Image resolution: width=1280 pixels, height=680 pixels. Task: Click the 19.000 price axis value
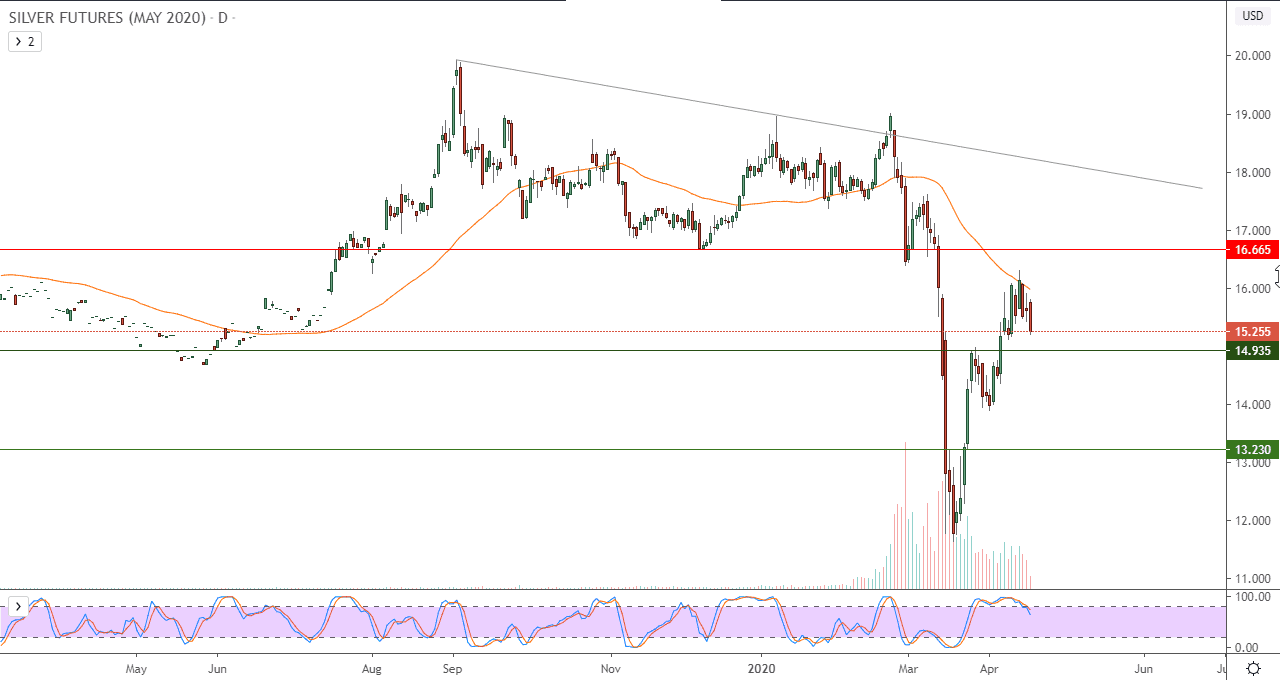[x=1253, y=115]
